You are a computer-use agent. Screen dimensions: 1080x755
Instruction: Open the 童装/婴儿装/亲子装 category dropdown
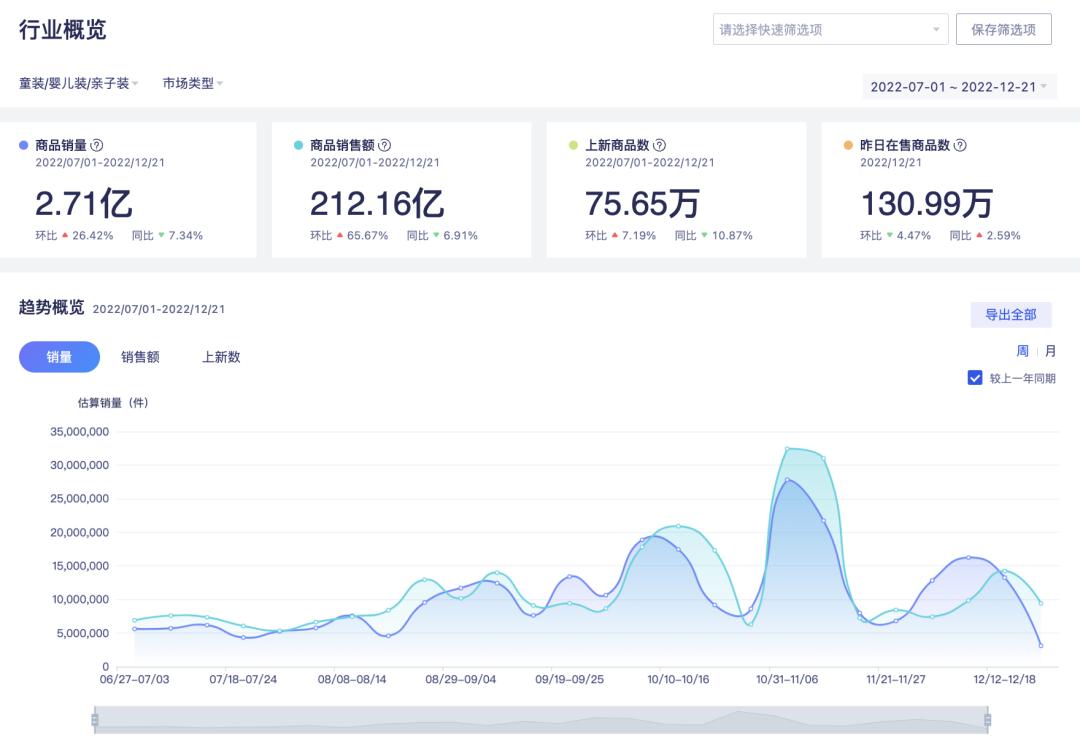[x=78, y=84]
